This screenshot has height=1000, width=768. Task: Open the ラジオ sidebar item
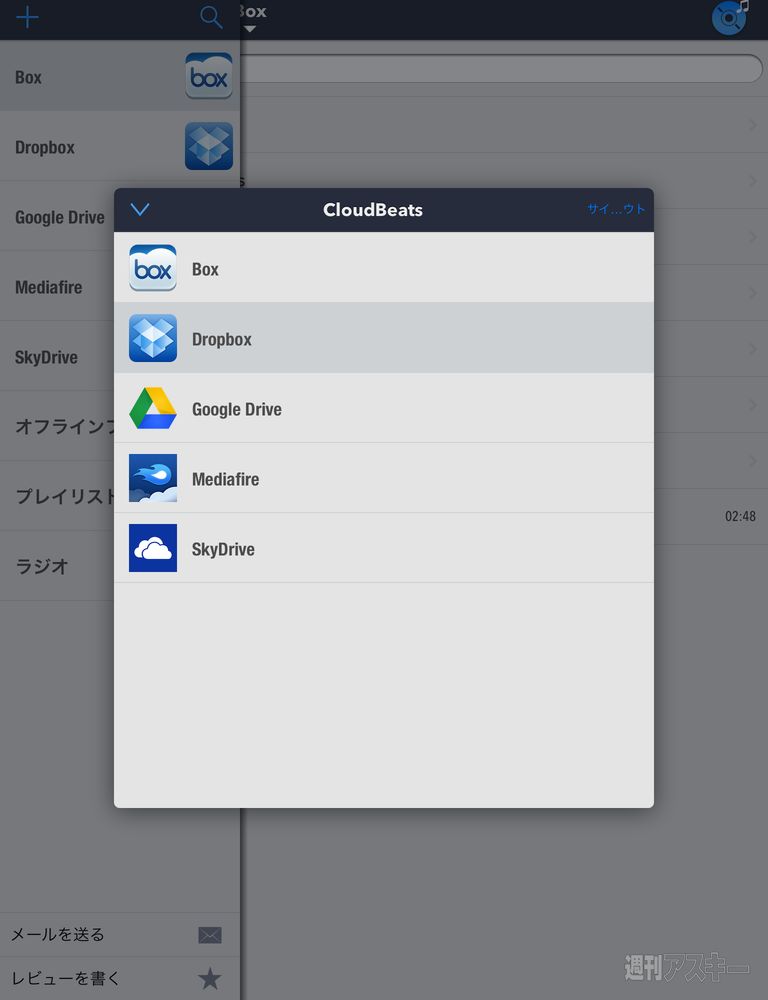coord(57,566)
